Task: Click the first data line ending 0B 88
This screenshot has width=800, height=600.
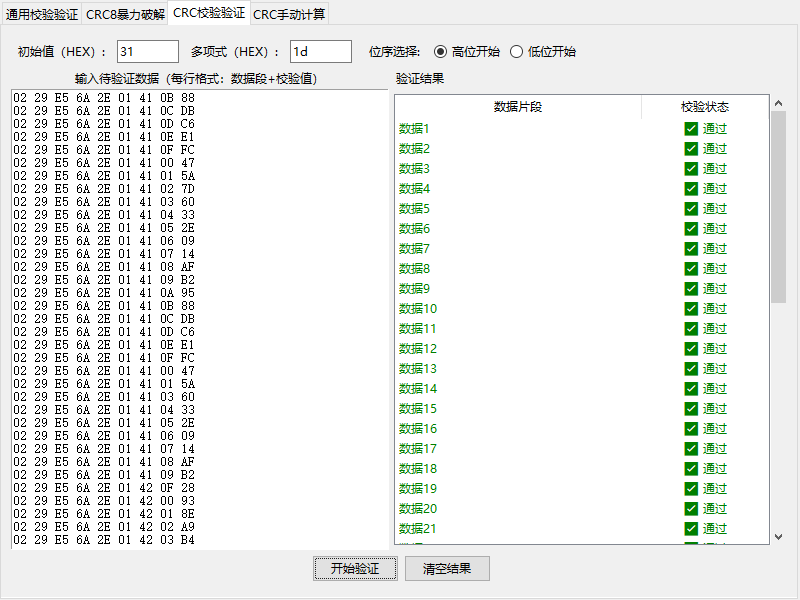Action: click(x=104, y=97)
